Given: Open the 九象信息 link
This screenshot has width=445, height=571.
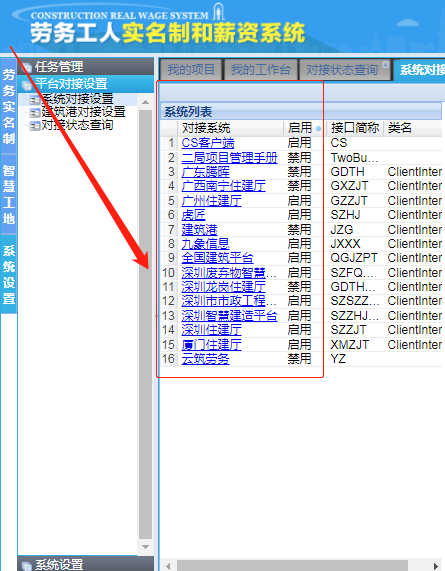Looking at the screenshot, I should (x=205, y=244).
